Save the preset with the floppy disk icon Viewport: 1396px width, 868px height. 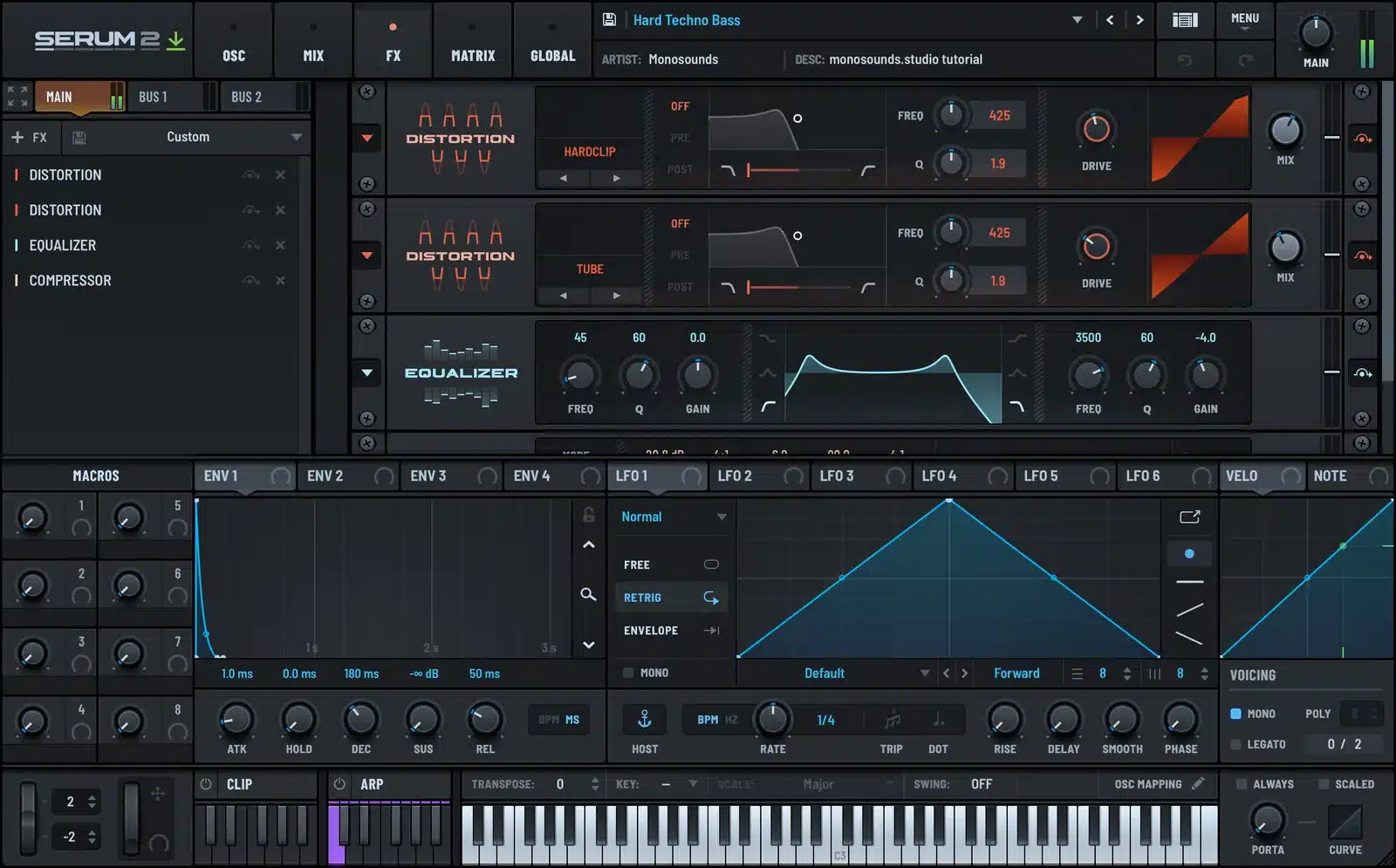[x=609, y=19]
